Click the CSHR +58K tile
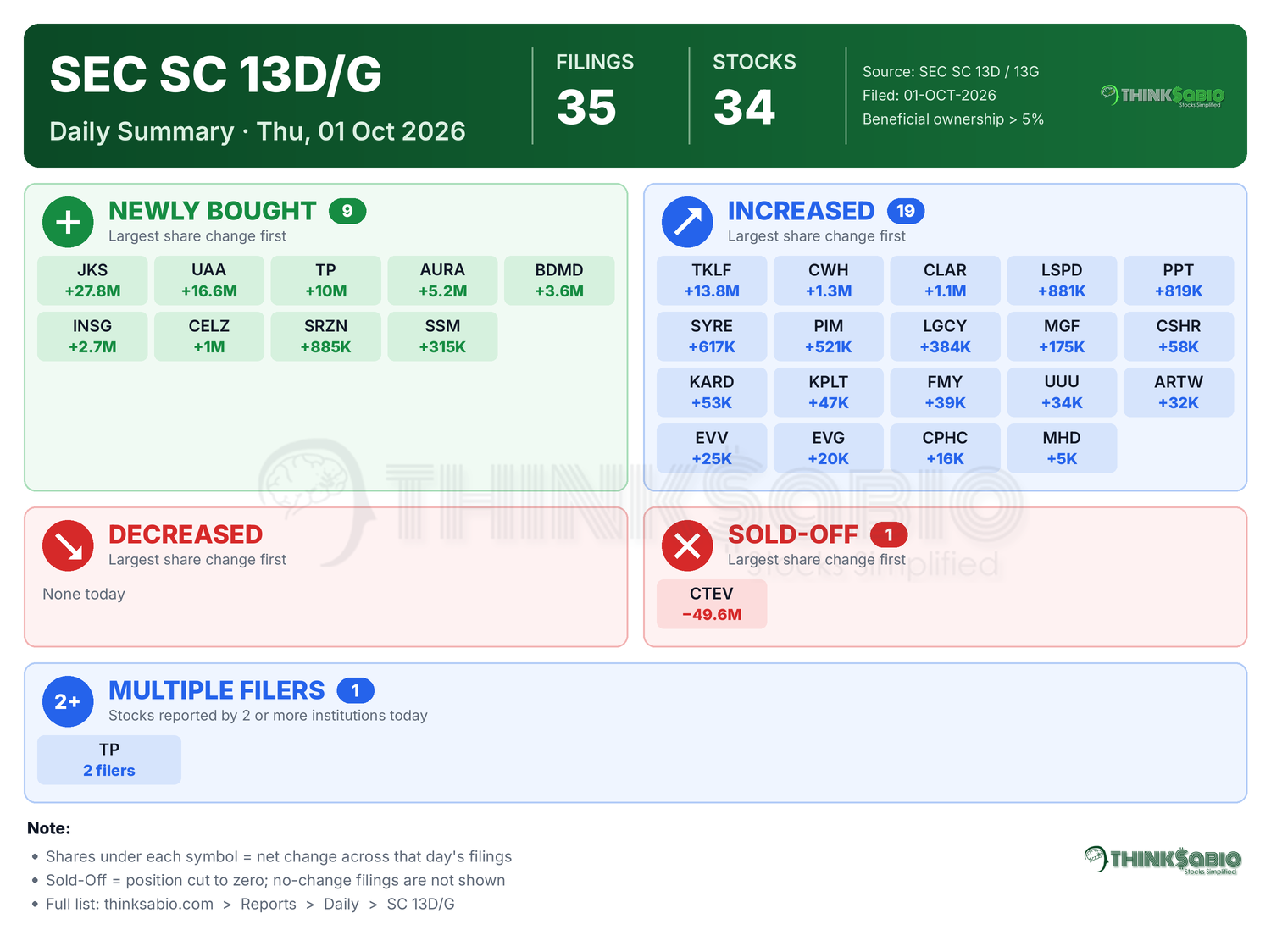 coord(1179,336)
